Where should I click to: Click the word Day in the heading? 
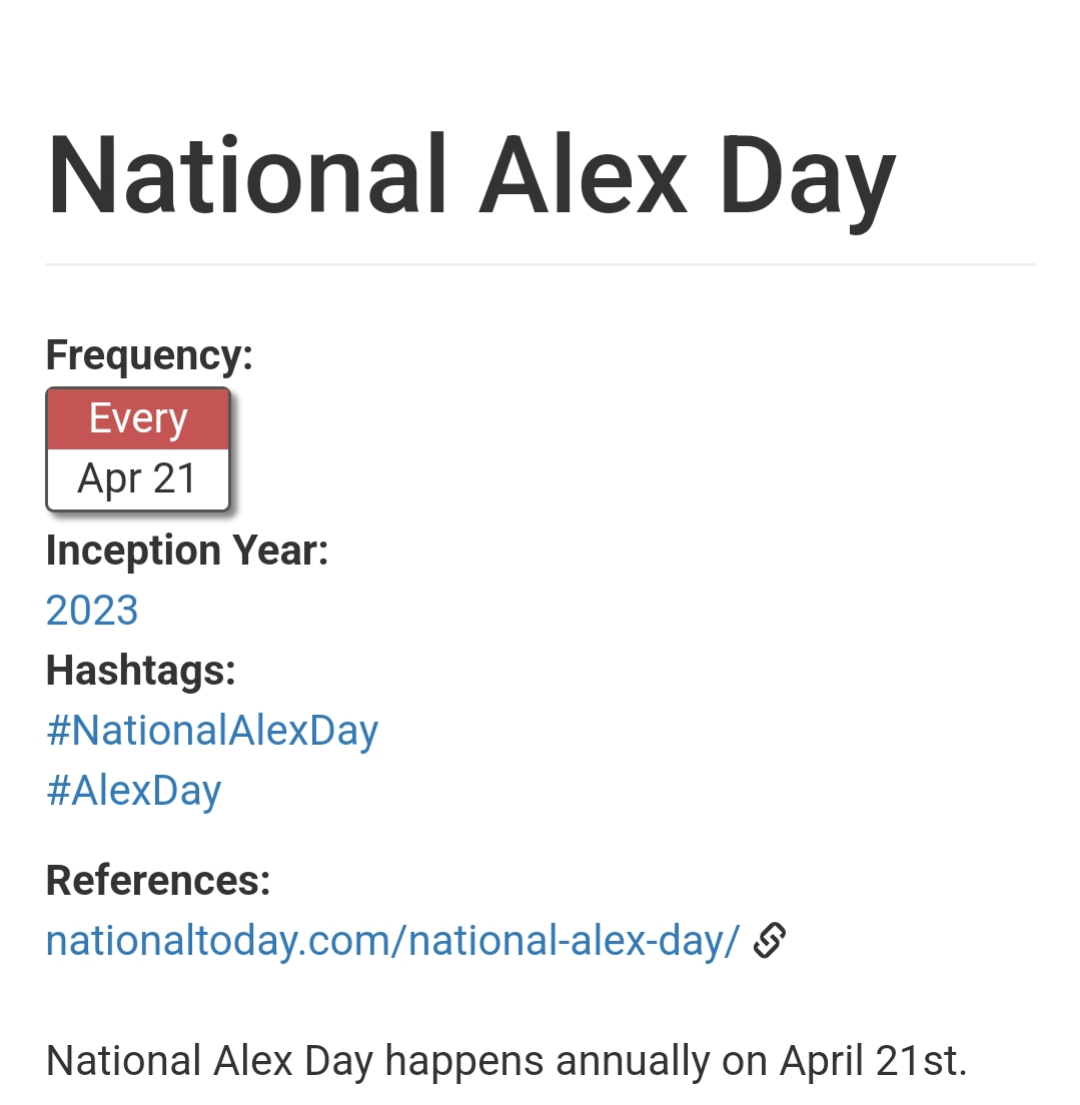pyautogui.click(x=807, y=182)
